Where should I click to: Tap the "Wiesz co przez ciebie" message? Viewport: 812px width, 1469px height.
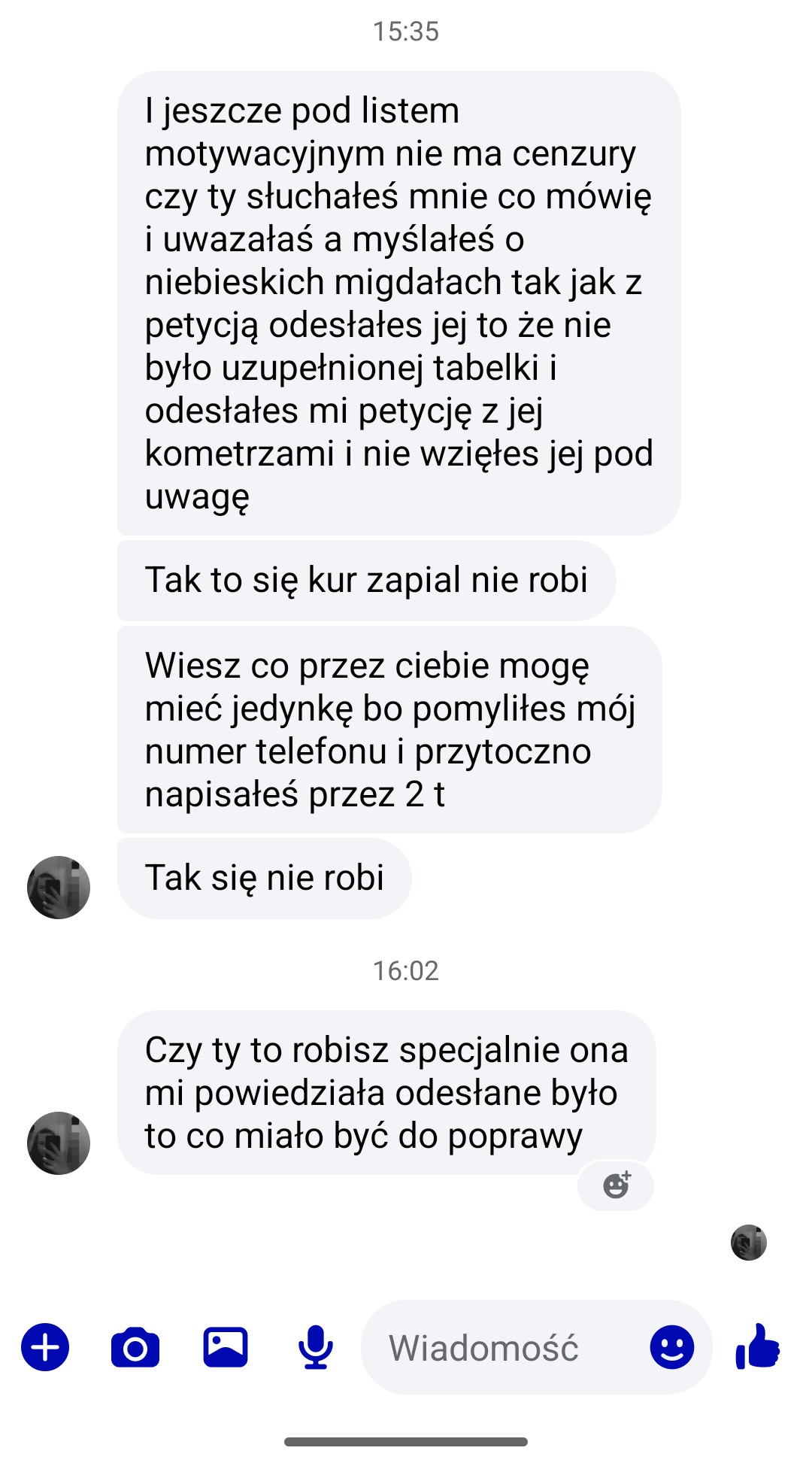click(x=389, y=730)
